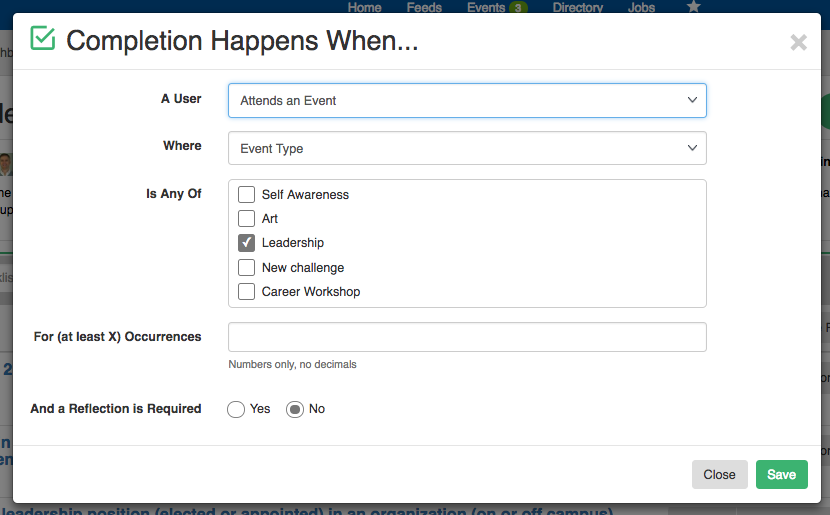The width and height of the screenshot is (830, 515).
Task: Click the gray Close button
Action: [x=719, y=474]
